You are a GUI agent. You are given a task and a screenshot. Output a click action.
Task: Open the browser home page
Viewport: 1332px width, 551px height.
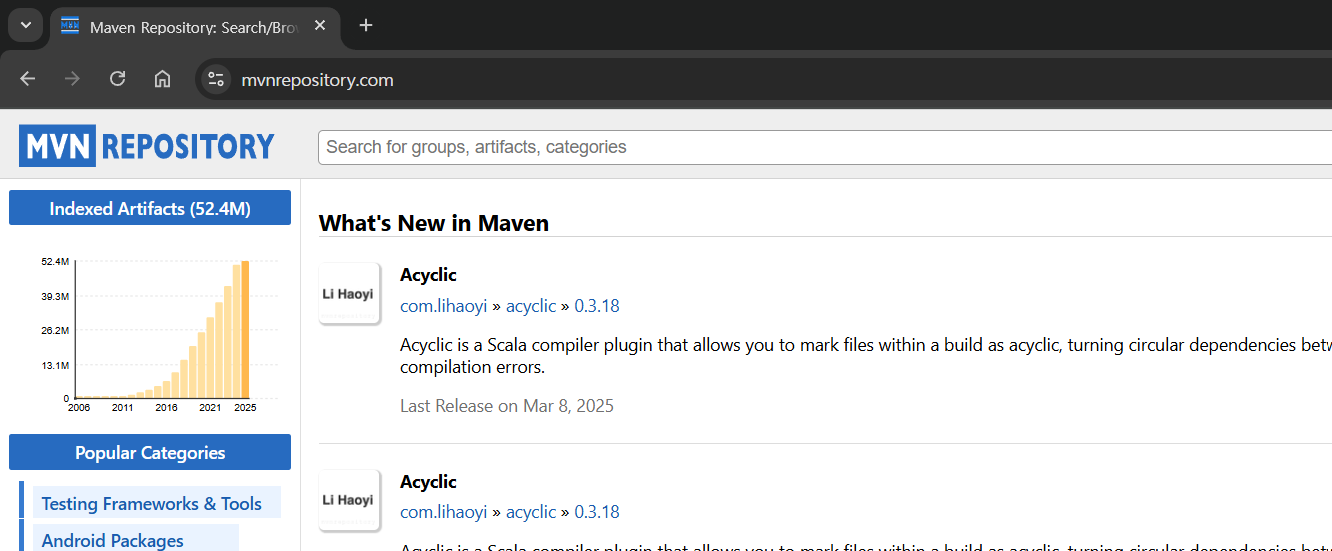tap(162, 79)
